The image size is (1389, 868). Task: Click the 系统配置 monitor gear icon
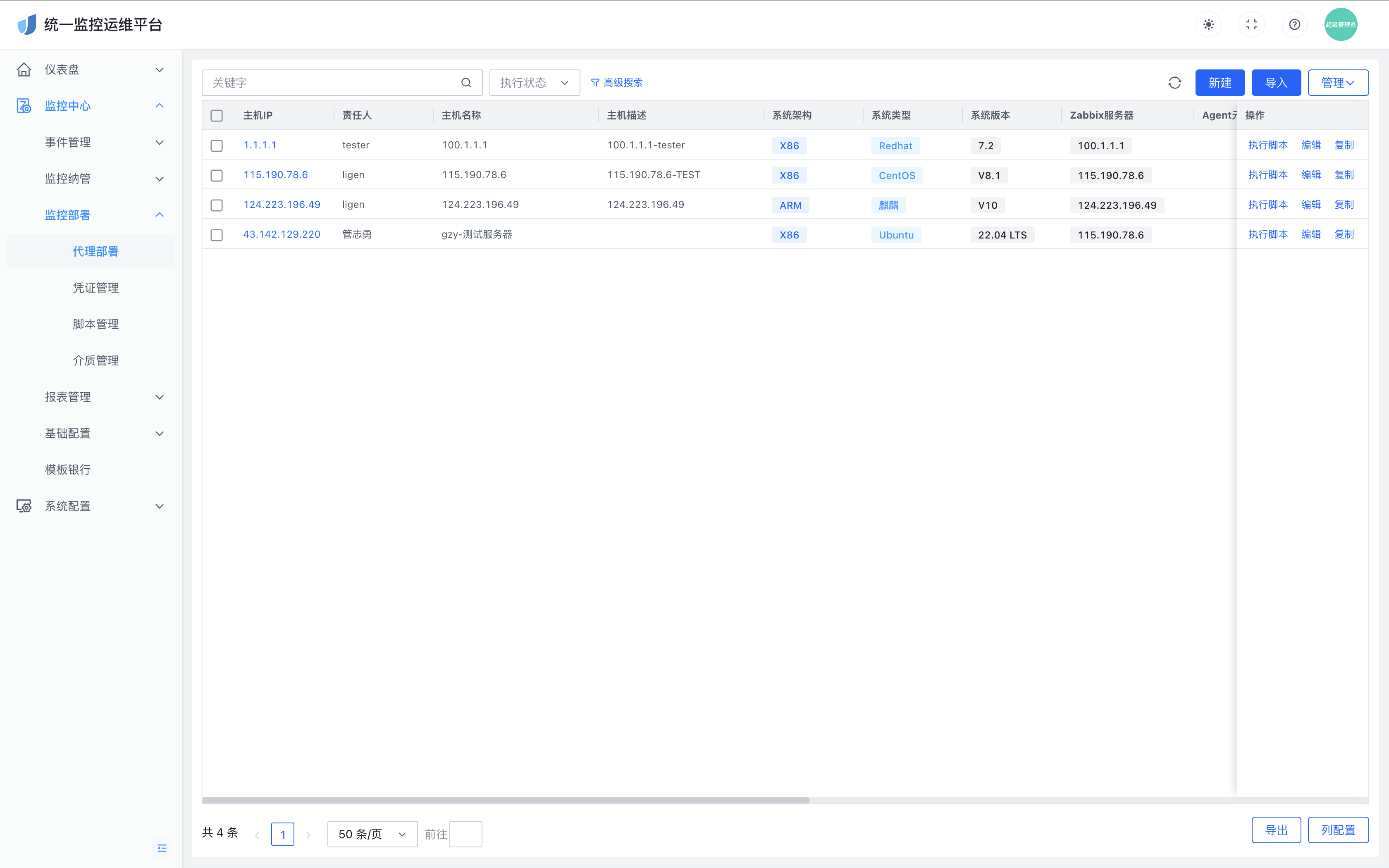point(24,506)
